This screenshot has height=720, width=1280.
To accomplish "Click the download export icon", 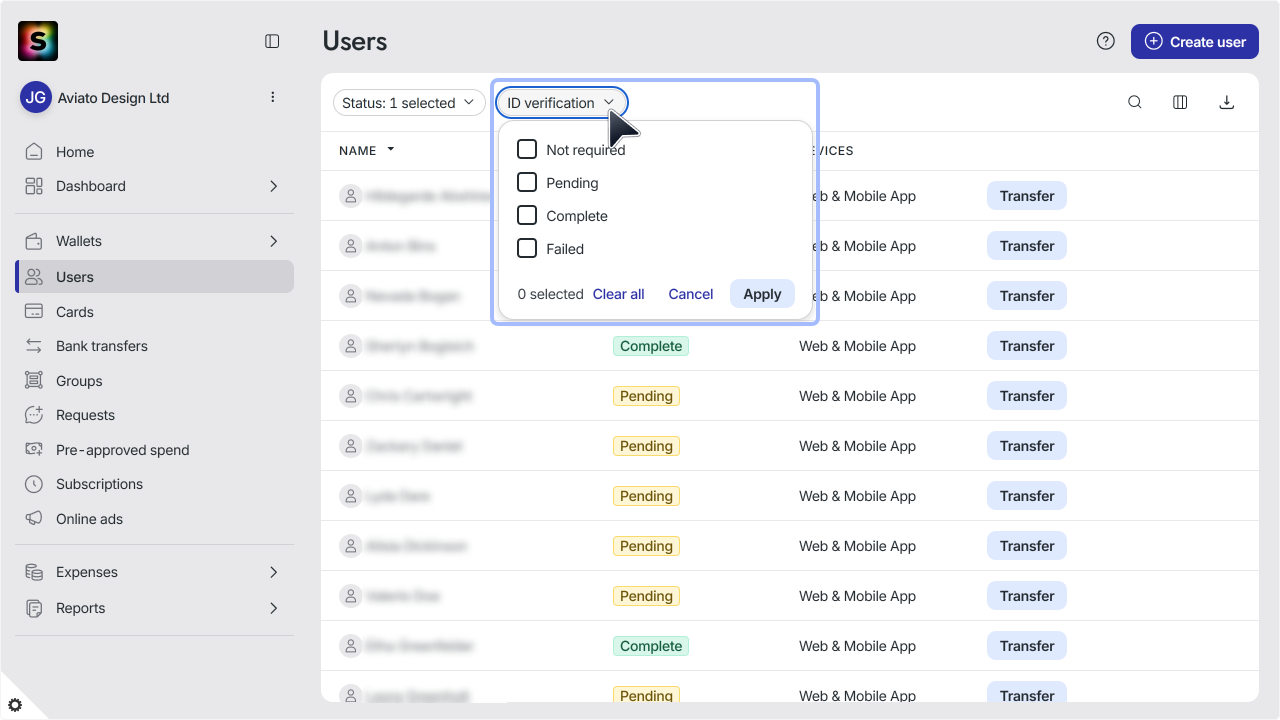I will click(x=1226, y=102).
